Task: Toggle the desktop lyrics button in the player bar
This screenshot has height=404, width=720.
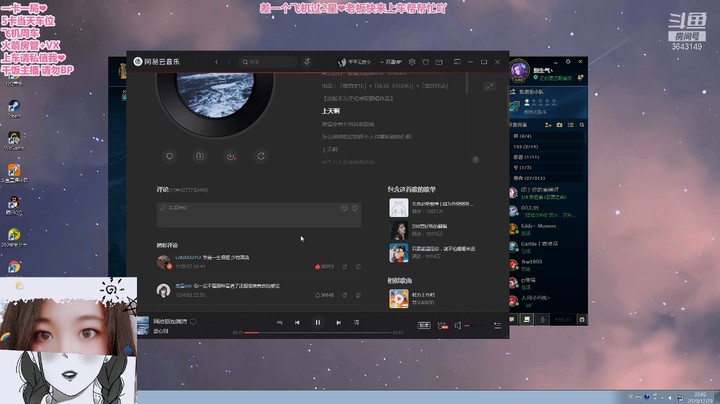Action: (x=356, y=322)
